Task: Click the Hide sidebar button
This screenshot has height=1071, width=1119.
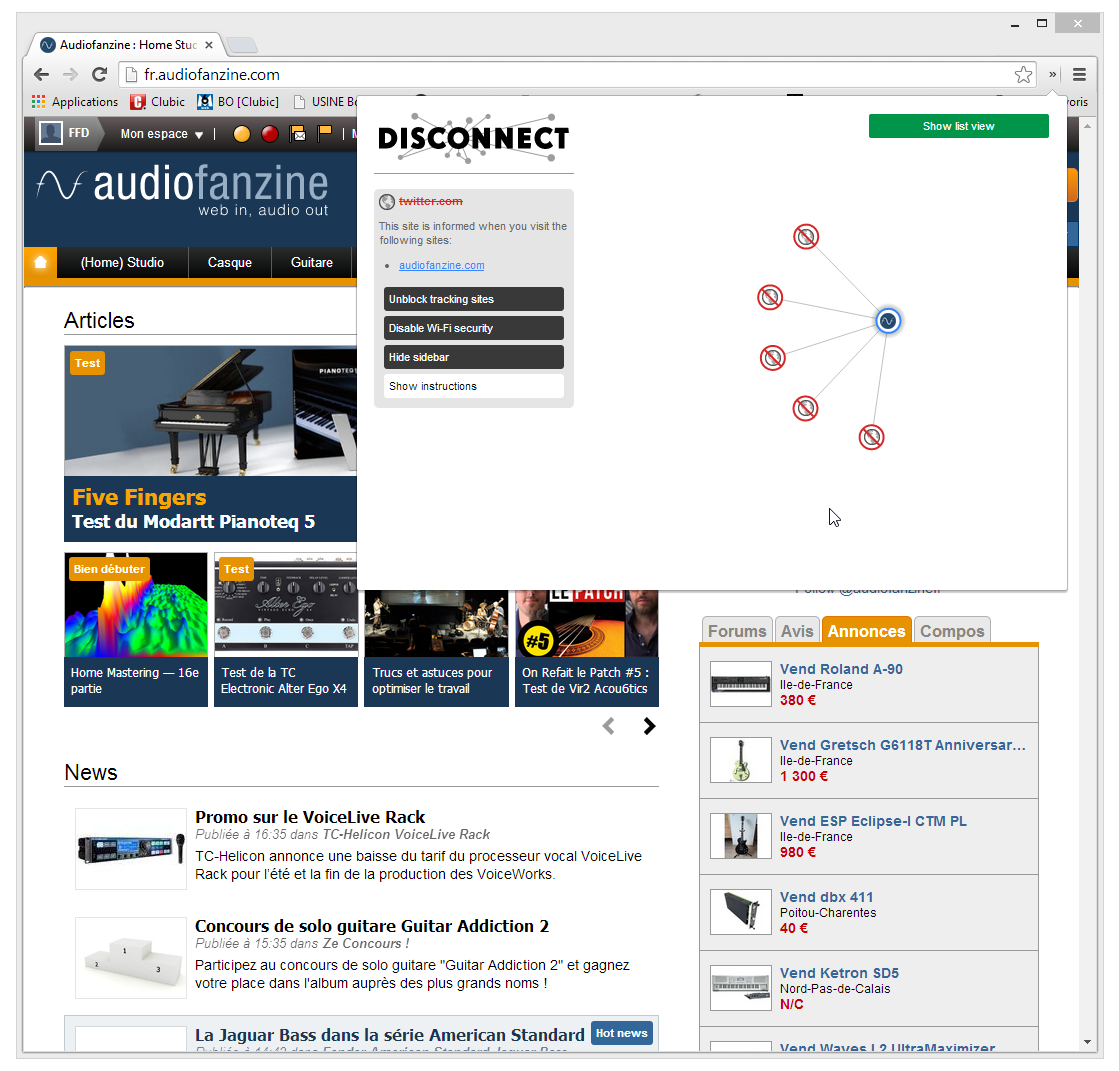Action: point(473,357)
